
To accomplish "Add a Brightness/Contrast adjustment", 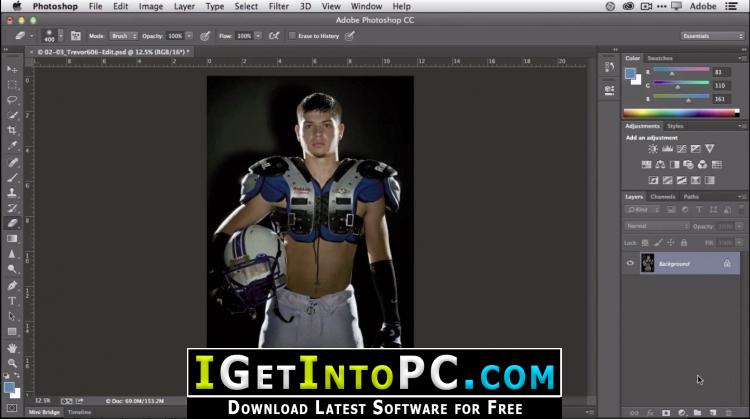I will 653,149.
